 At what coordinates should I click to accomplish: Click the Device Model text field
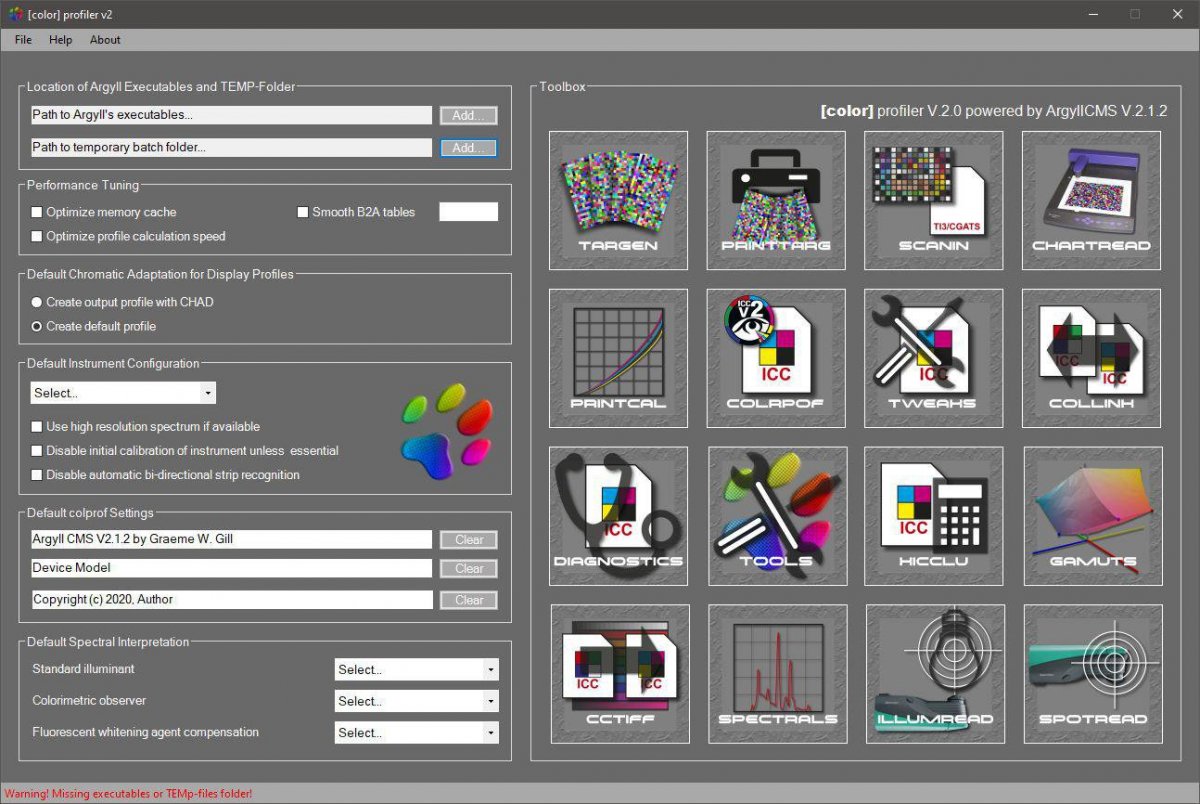tap(231, 568)
